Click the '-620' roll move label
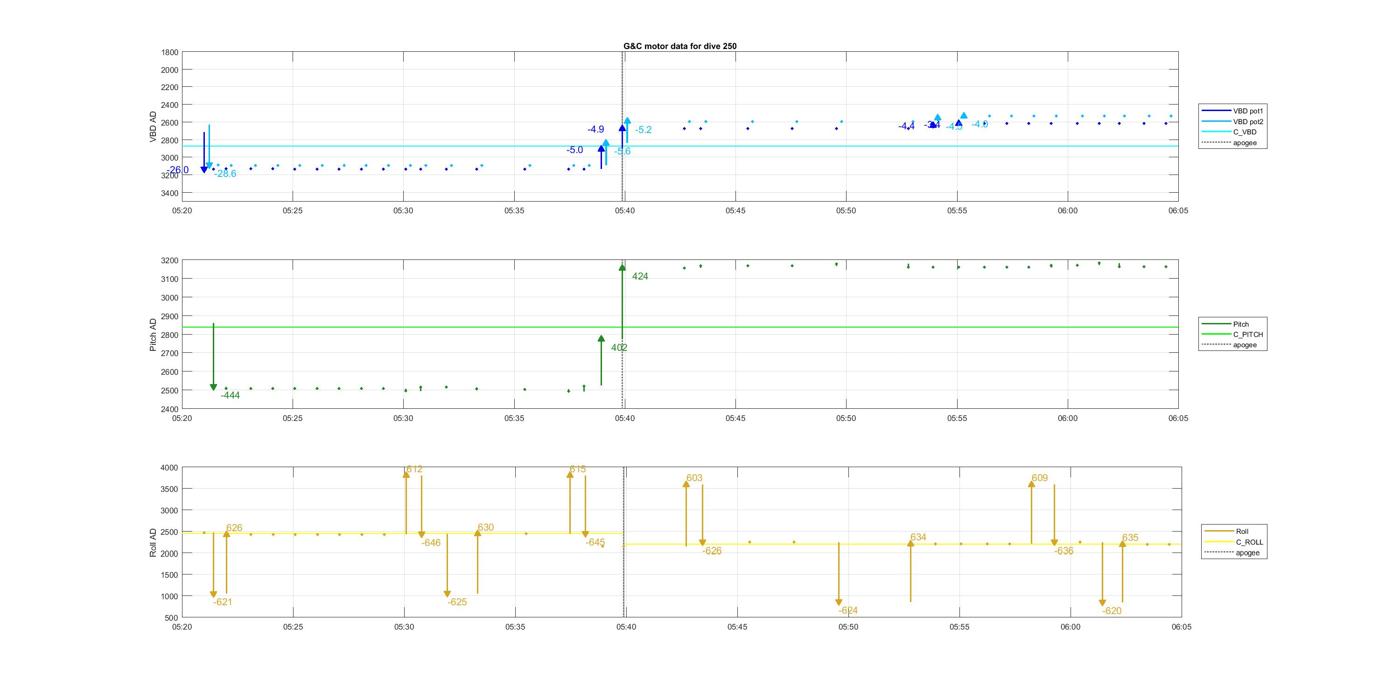The height and width of the screenshot is (693, 1400). (x=1112, y=611)
